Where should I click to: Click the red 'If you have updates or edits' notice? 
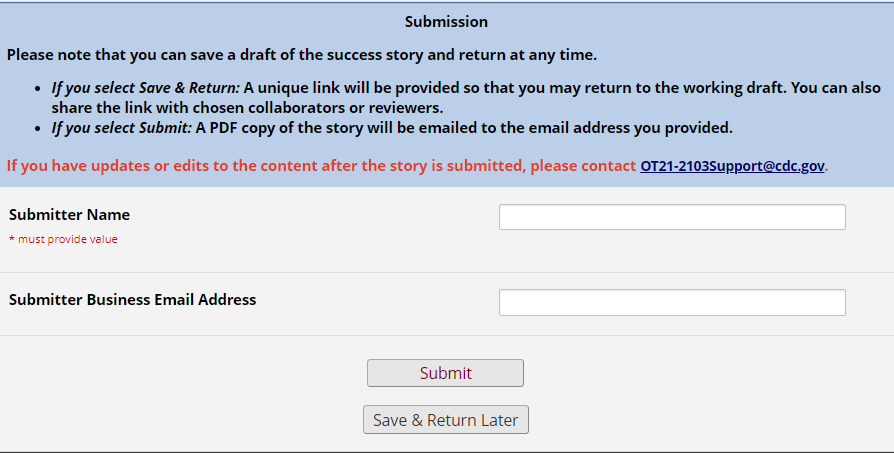coord(320,166)
